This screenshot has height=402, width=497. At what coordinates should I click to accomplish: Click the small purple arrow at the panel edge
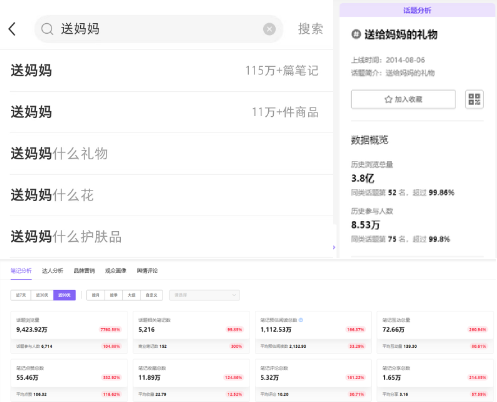334,247
